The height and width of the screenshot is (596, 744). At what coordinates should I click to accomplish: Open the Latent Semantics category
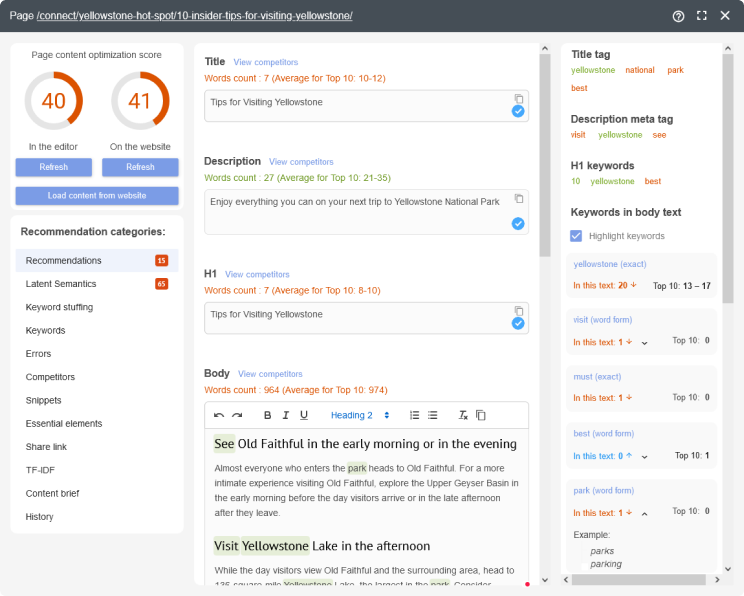click(61, 284)
